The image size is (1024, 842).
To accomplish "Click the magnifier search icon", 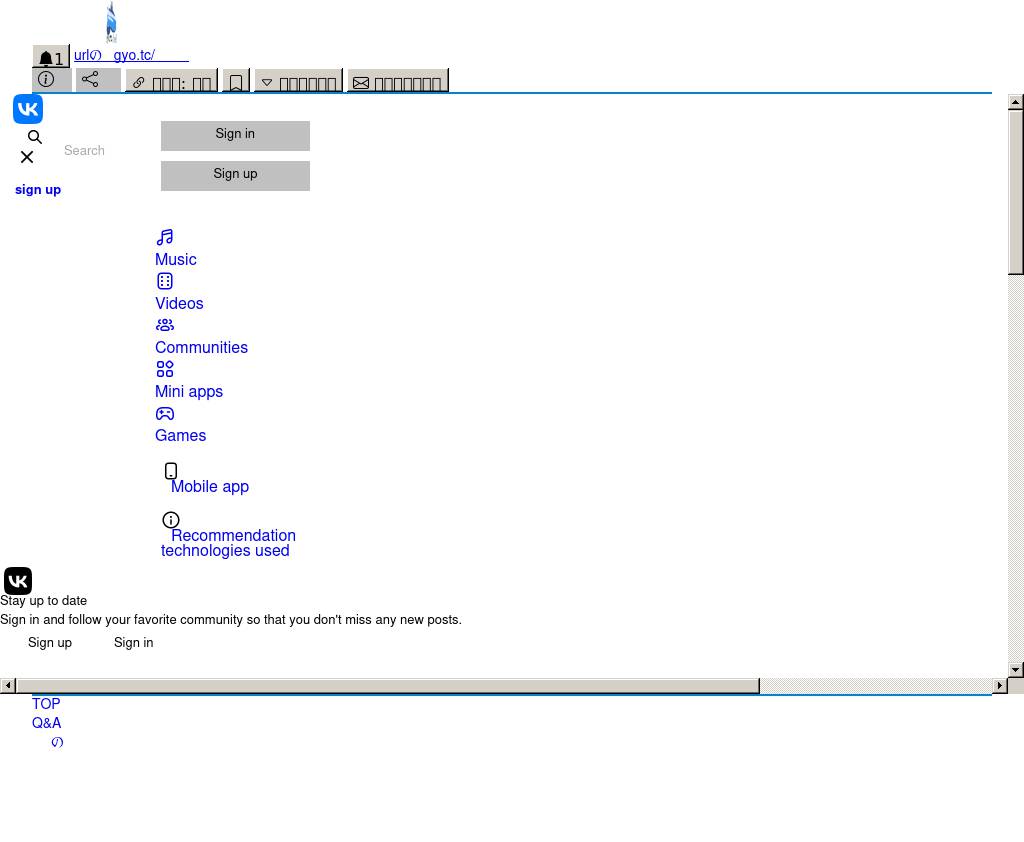I will click(x=35, y=137).
